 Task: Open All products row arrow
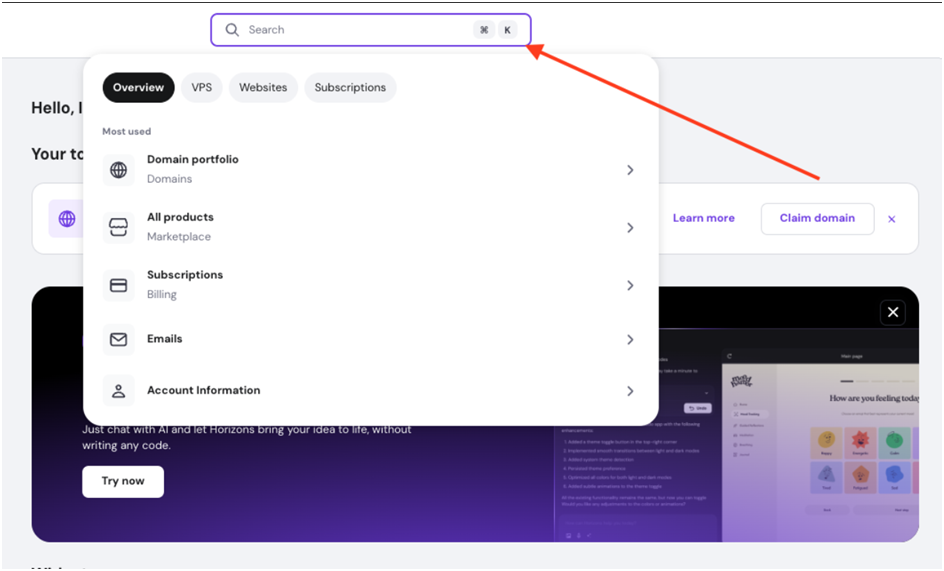(630, 228)
